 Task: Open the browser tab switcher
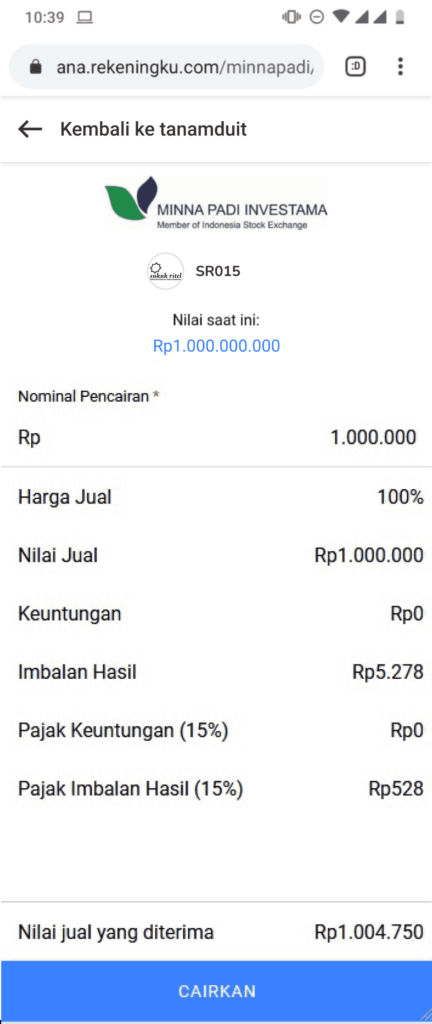click(x=355, y=67)
